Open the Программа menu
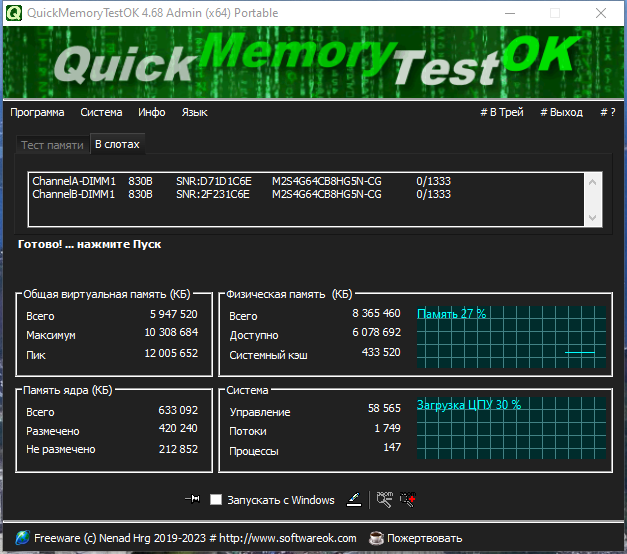This screenshot has height=554, width=627. (37, 112)
